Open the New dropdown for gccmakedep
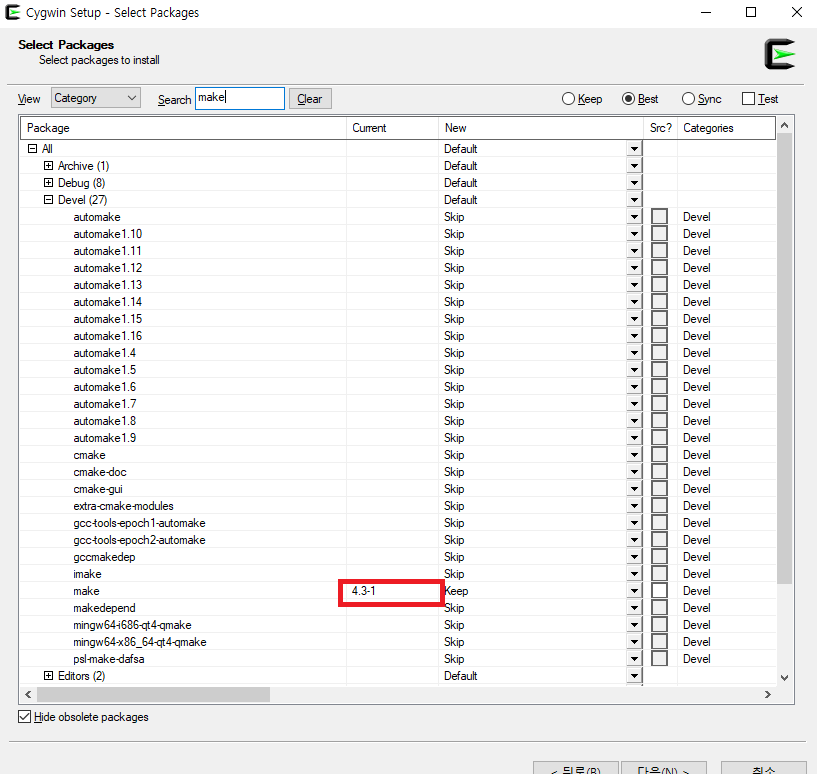Image resolution: width=817 pixels, height=774 pixels. 634,557
